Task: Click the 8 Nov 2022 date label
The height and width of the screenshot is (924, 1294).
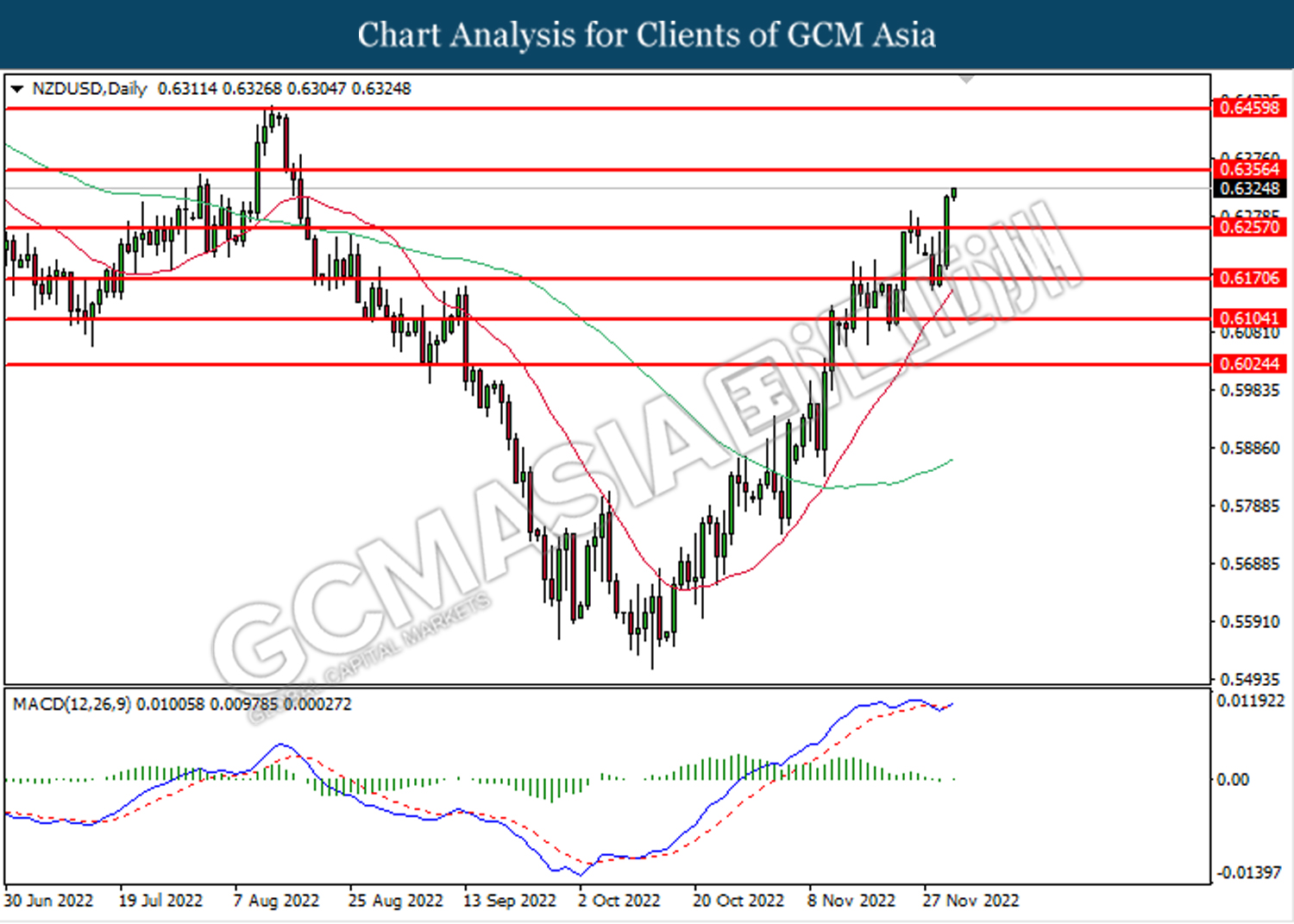Action: pyautogui.click(x=851, y=901)
